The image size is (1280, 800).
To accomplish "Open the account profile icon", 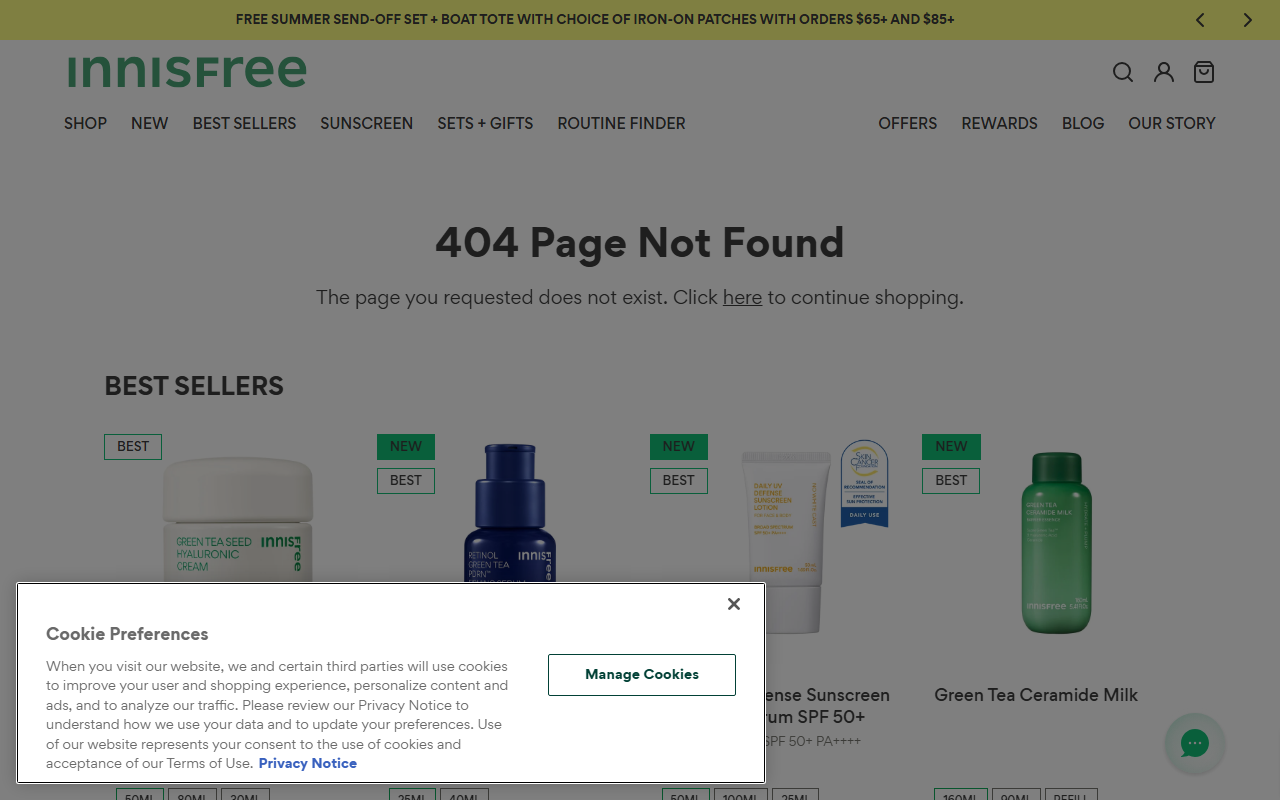I will pyautogui.click(x=1164, y=72).
